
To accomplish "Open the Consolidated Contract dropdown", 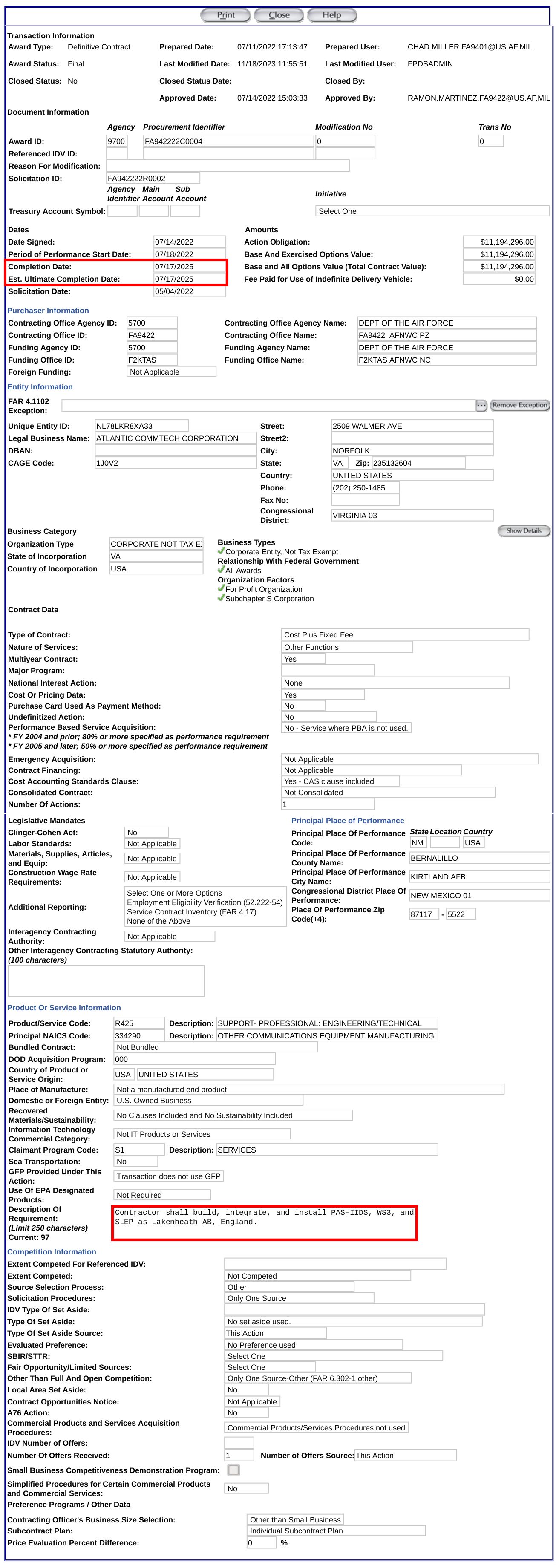I will click(388, 793).
